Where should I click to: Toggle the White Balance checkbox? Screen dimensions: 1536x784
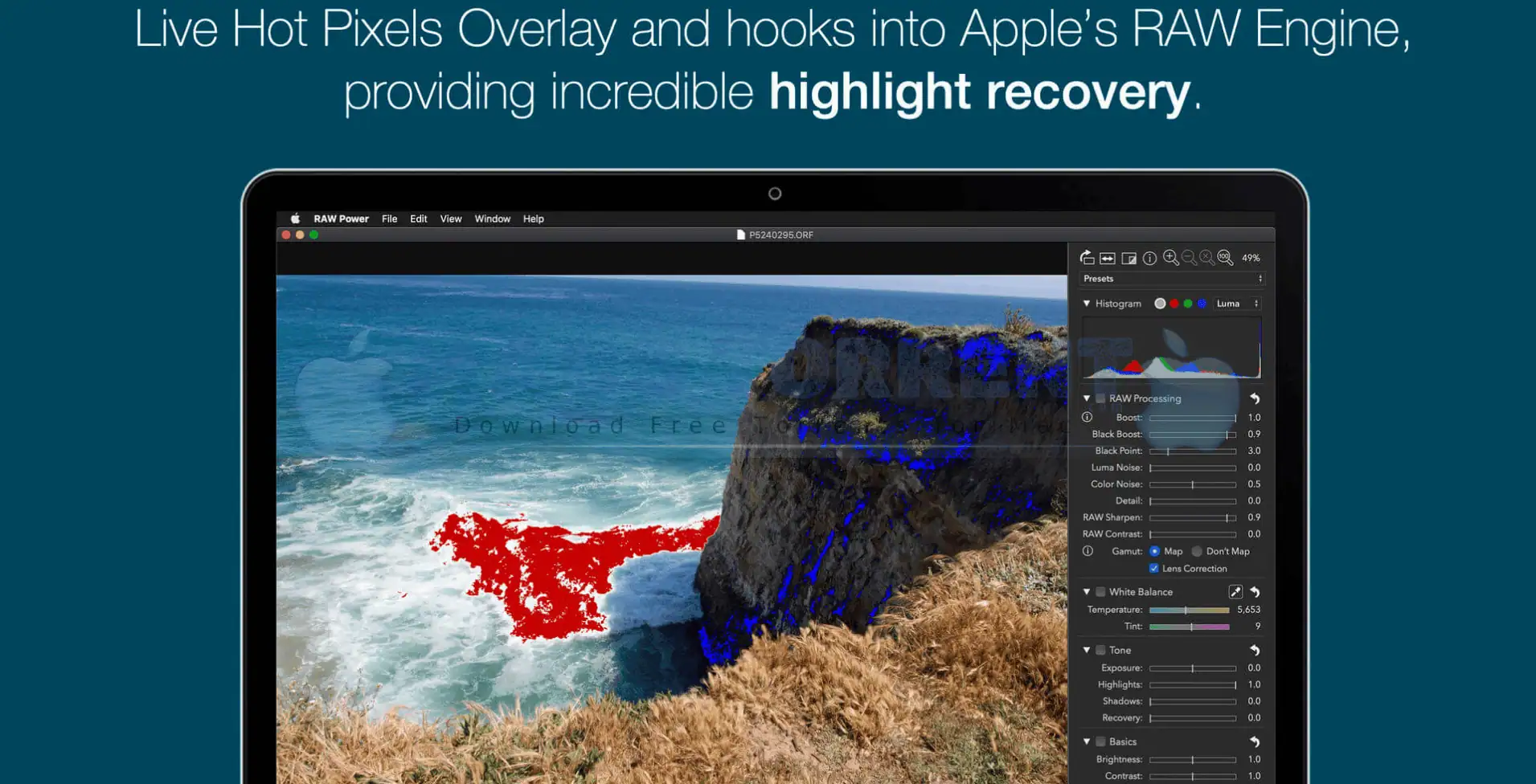[1100, 592]
